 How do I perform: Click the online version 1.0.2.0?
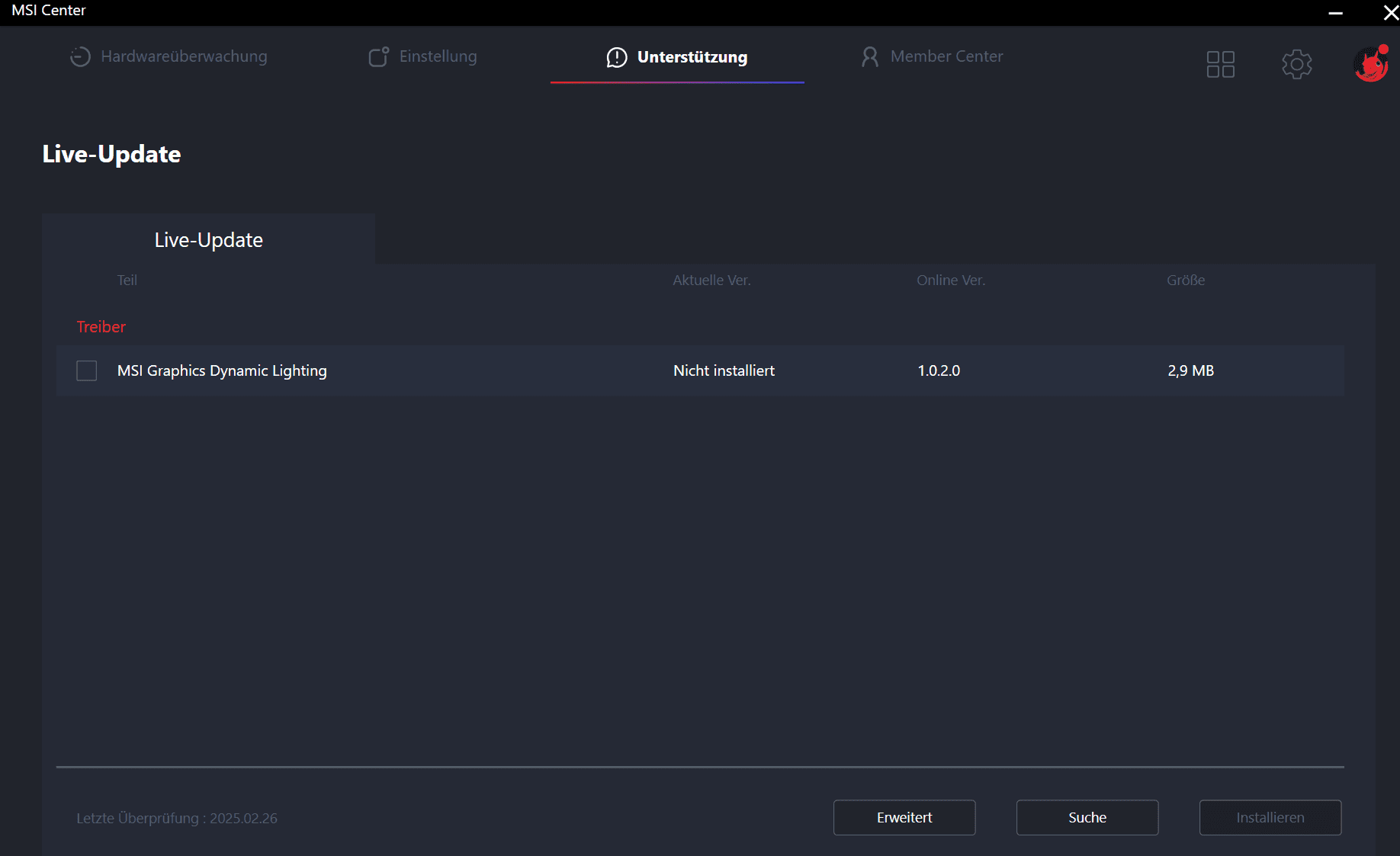tap(939, 370)
